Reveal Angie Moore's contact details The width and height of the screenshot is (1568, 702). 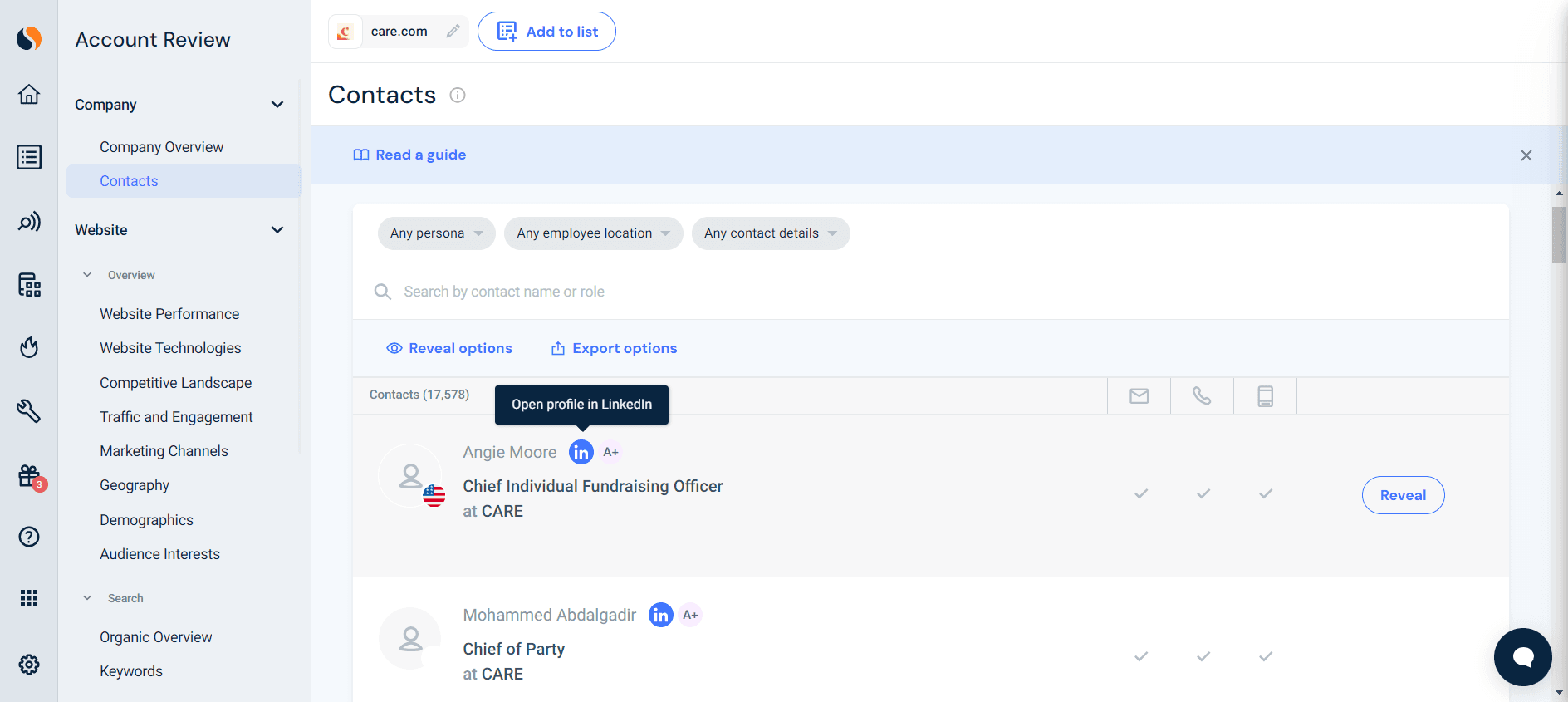coord(1404,495)
